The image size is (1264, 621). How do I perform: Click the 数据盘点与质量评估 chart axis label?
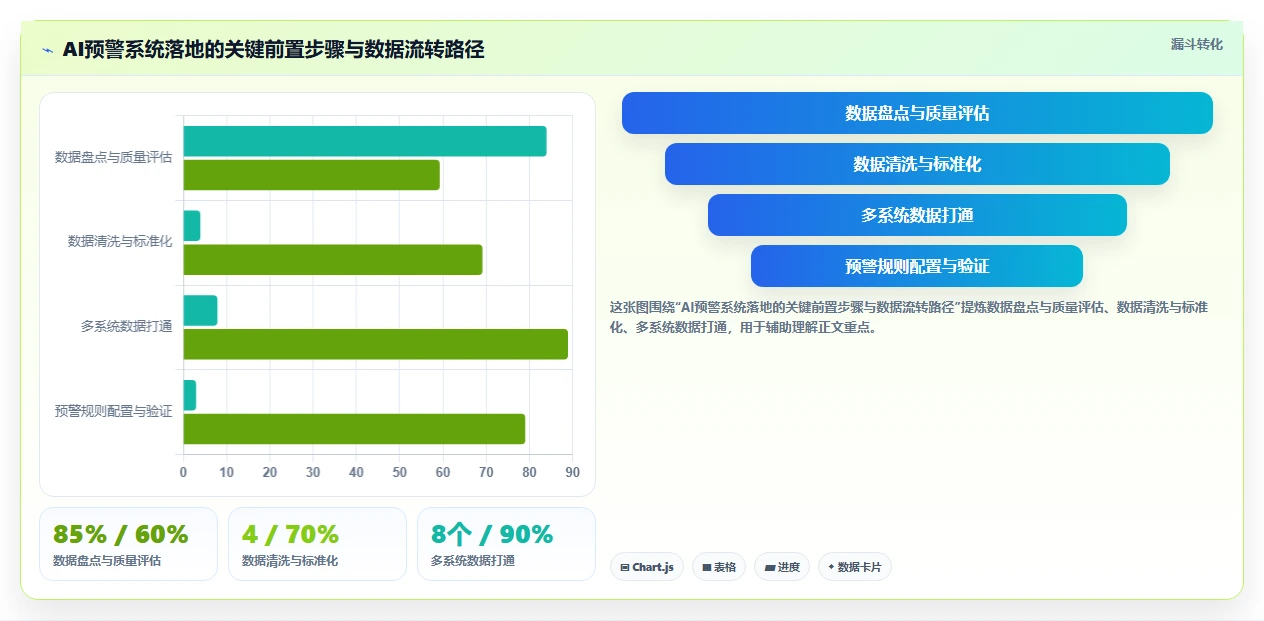point(113,157)
